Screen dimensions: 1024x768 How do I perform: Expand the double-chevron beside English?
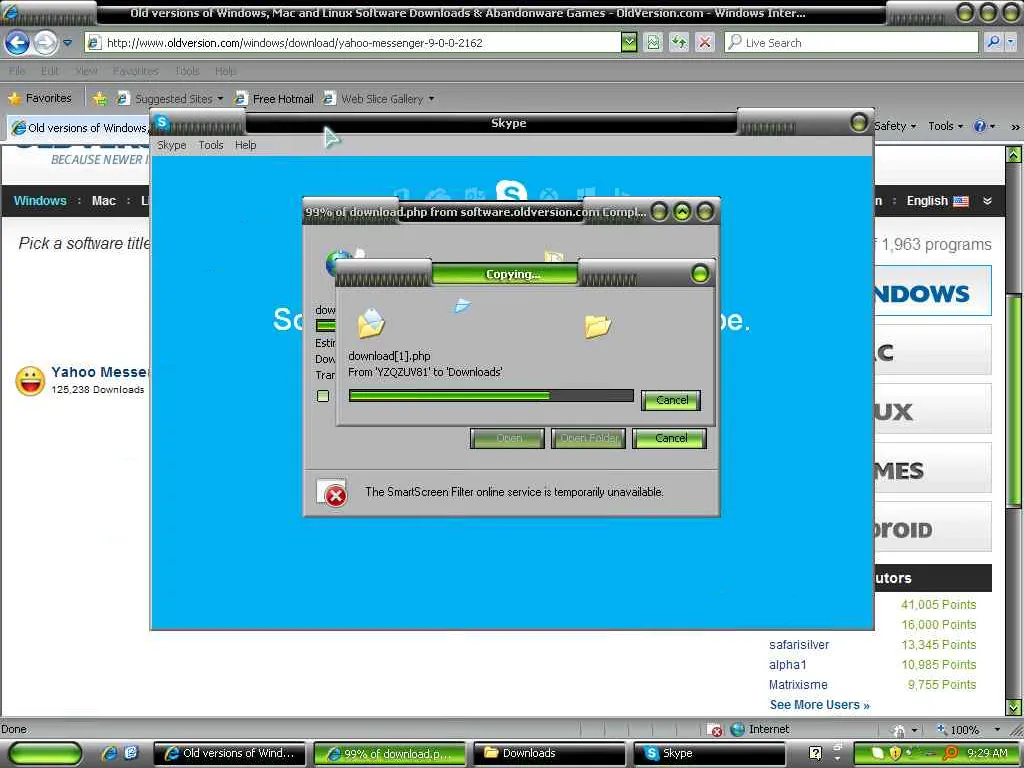987,201
